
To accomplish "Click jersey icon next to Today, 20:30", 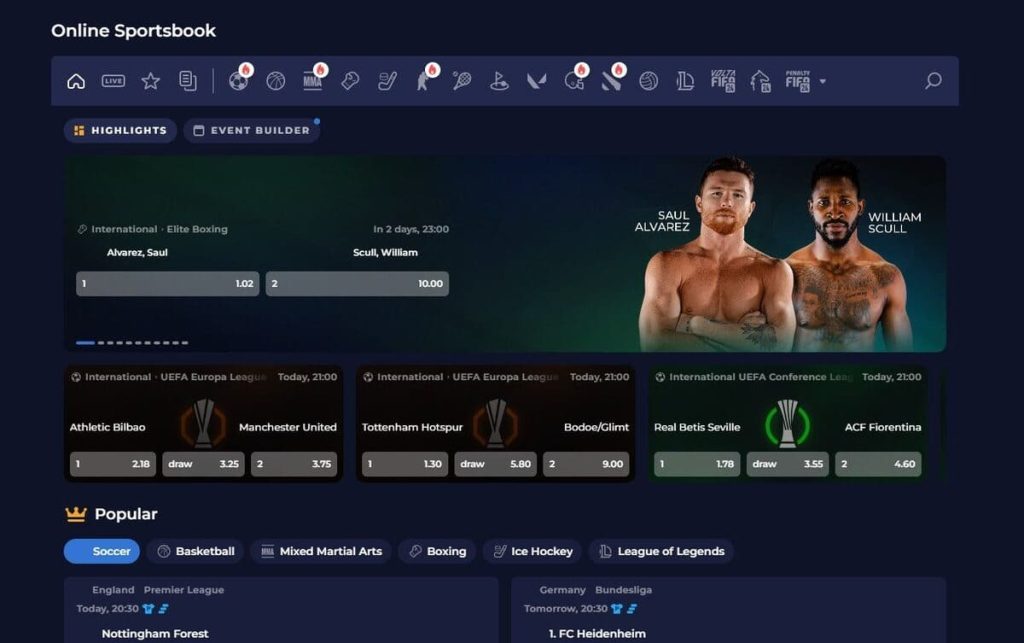I will [148, 609].
